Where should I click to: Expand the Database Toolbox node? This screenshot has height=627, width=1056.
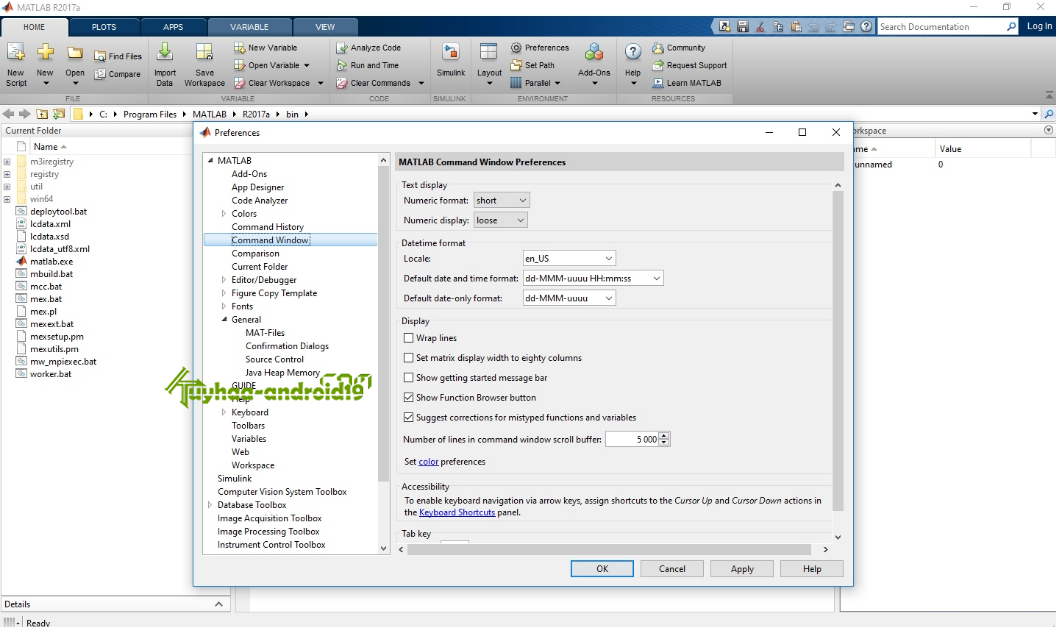(210, 504)
